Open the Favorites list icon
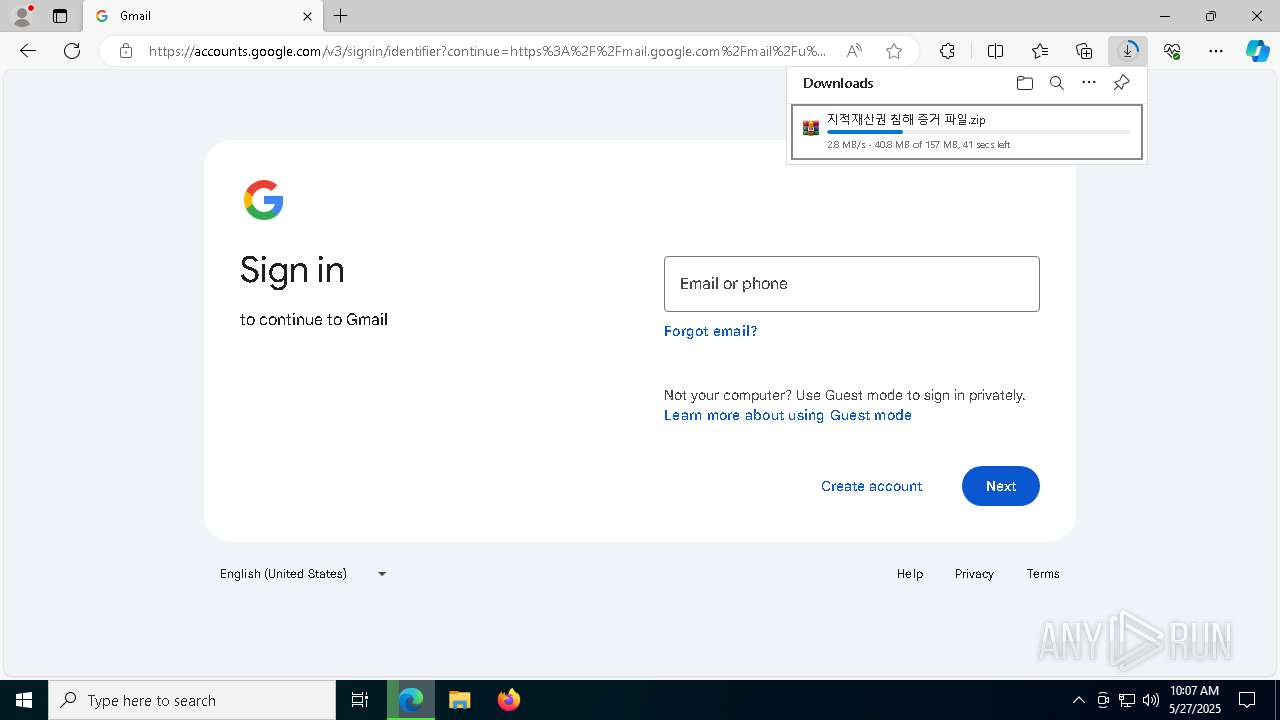 pyautogui.click(x=1040, y=51)
